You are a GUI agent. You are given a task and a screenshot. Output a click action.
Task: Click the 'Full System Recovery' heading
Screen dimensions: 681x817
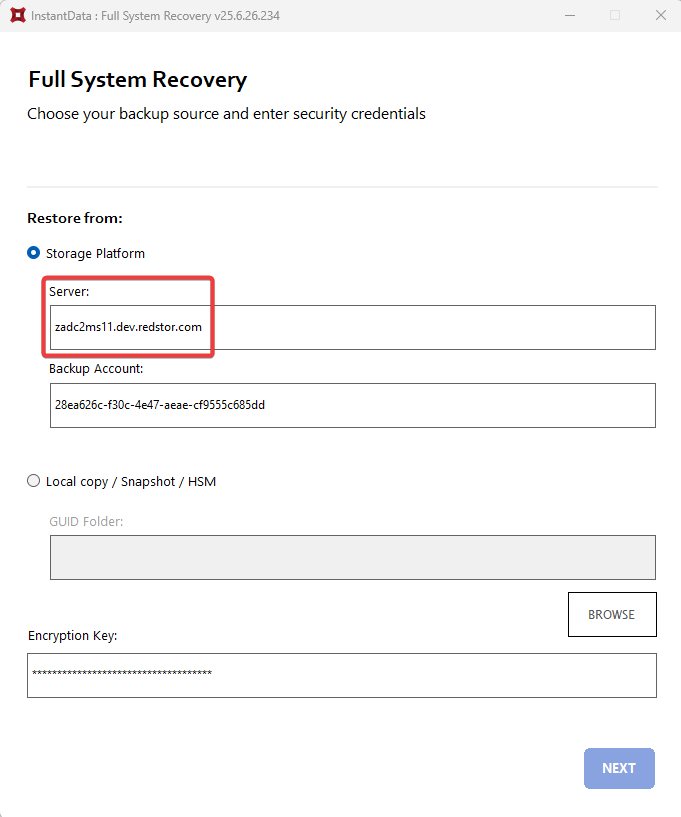tap(138, 80)
